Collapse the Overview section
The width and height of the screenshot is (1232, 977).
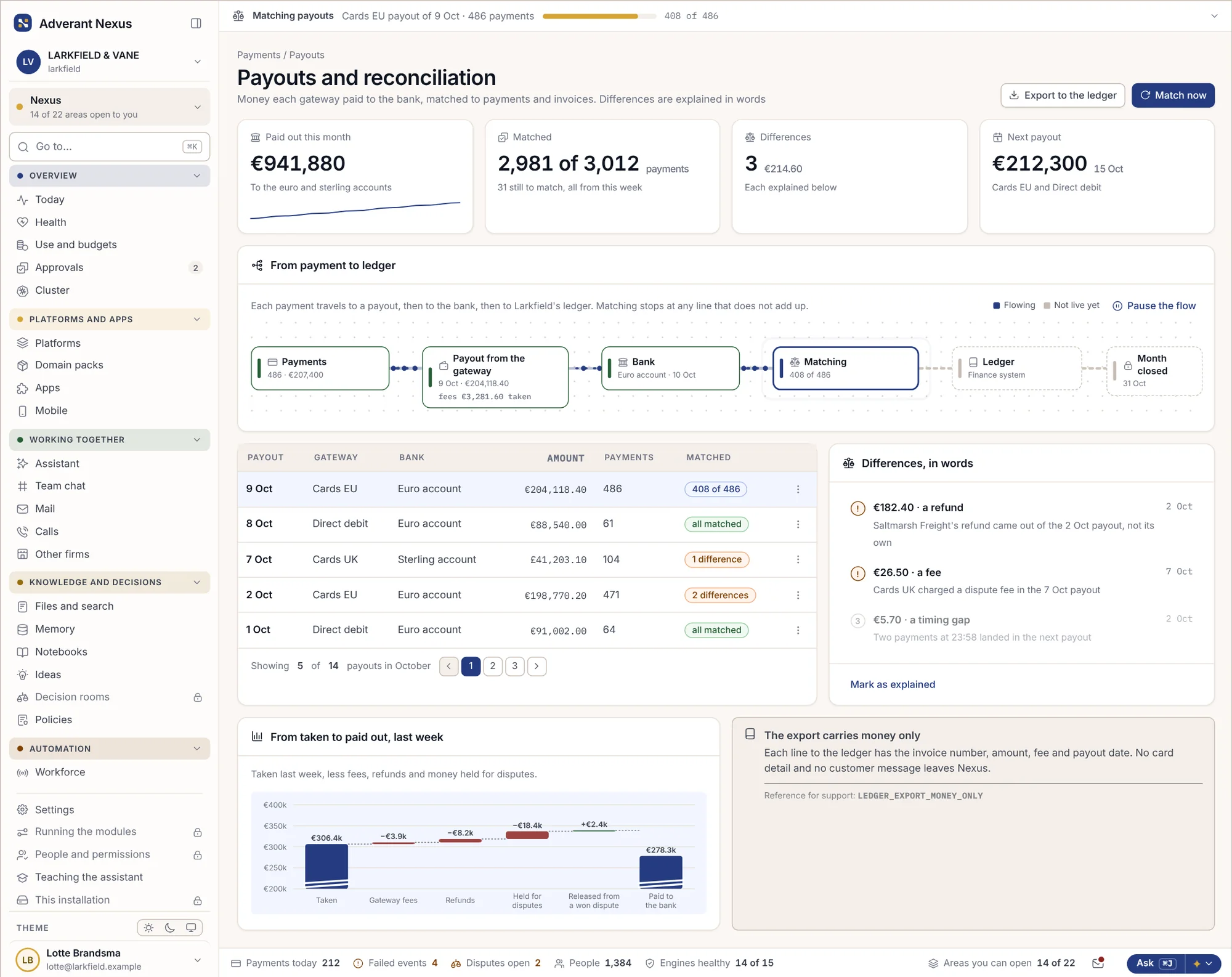click(x=197, y=176)
